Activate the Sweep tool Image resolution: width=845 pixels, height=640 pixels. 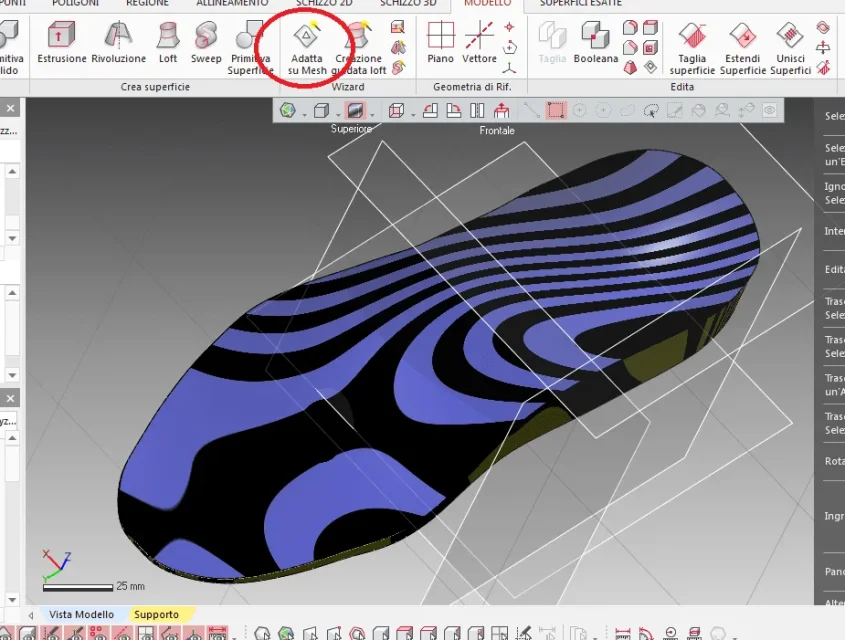pos(206,46)
